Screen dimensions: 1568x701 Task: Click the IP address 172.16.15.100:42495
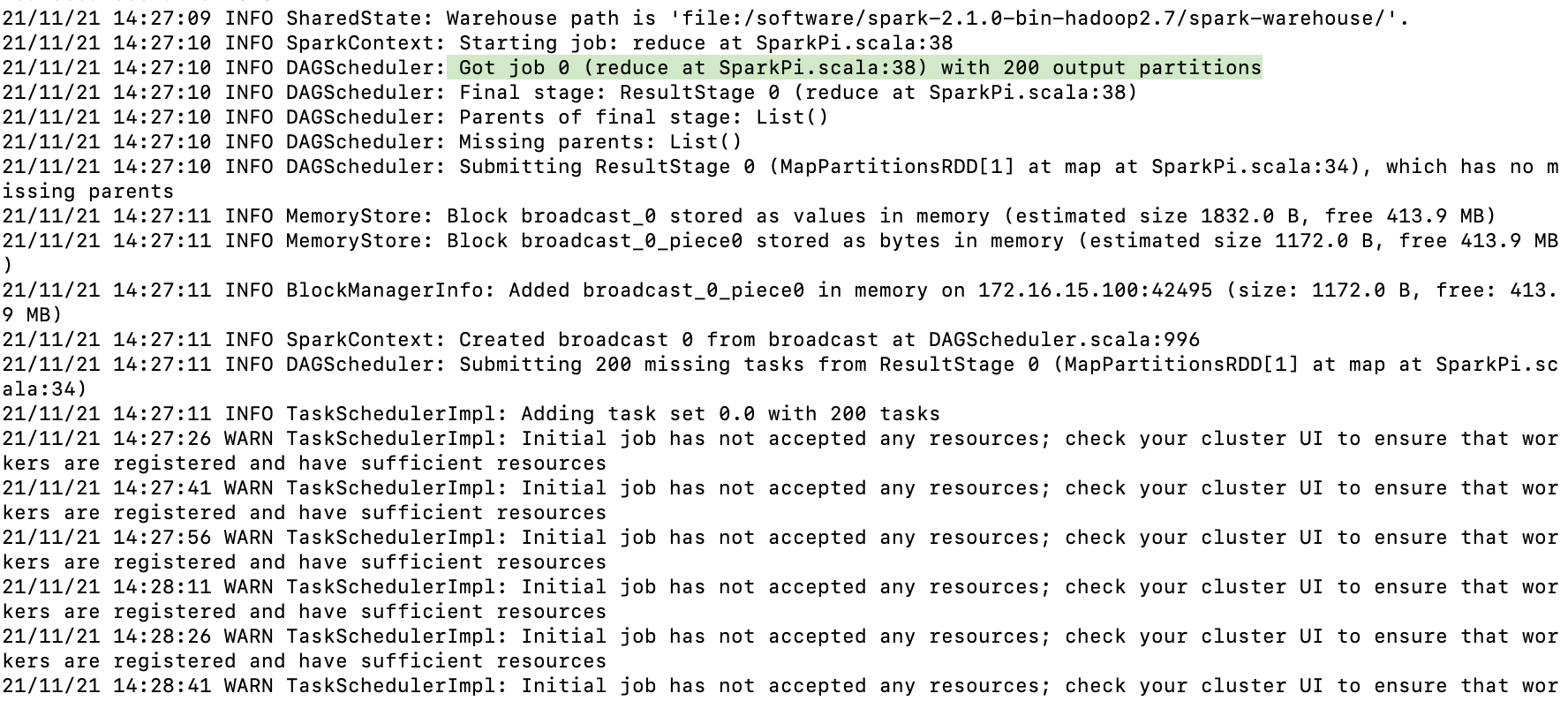[1095, 290]
